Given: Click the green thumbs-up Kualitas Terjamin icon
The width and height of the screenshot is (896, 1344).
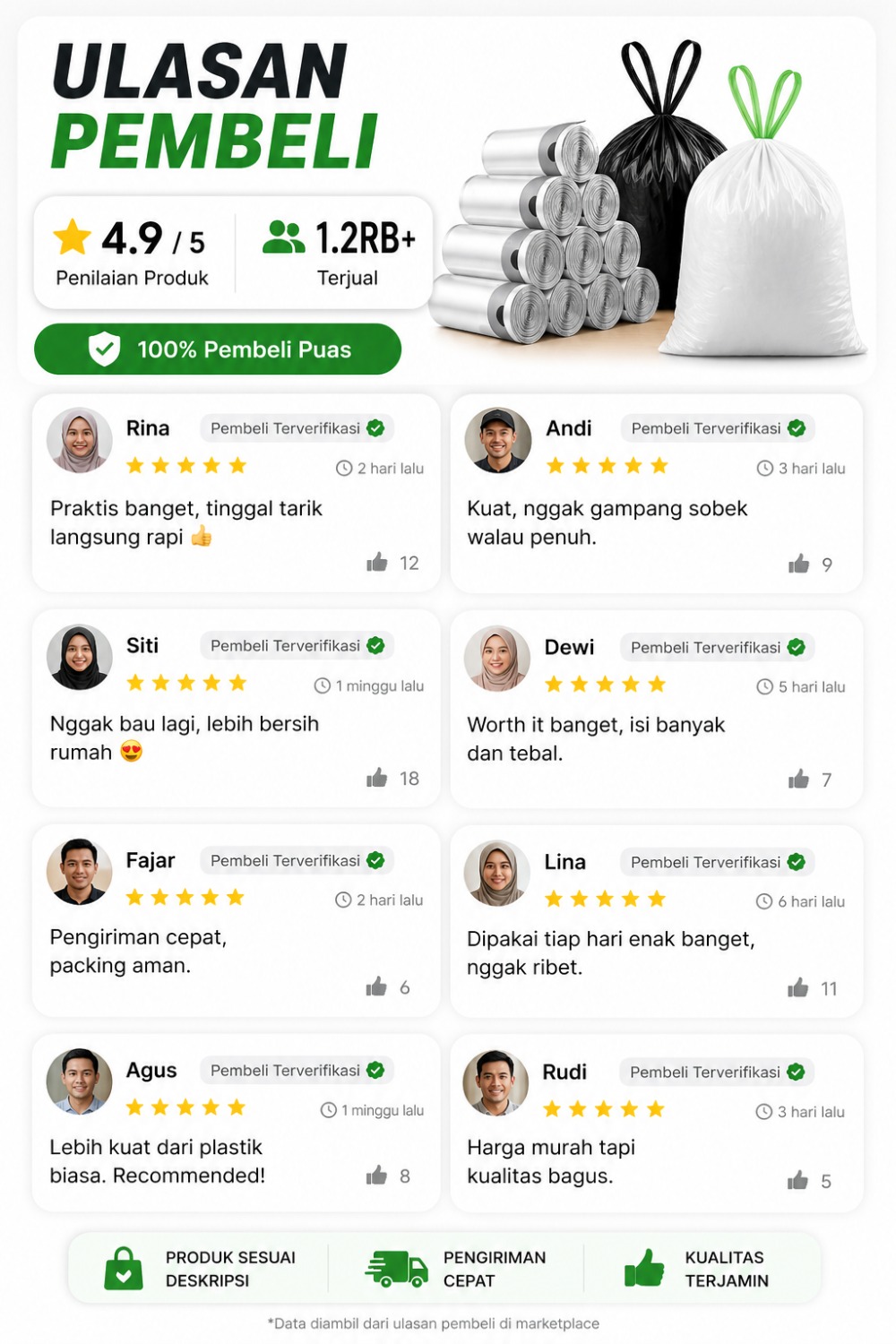Looking at the screenshot, I should [644, 1269].
